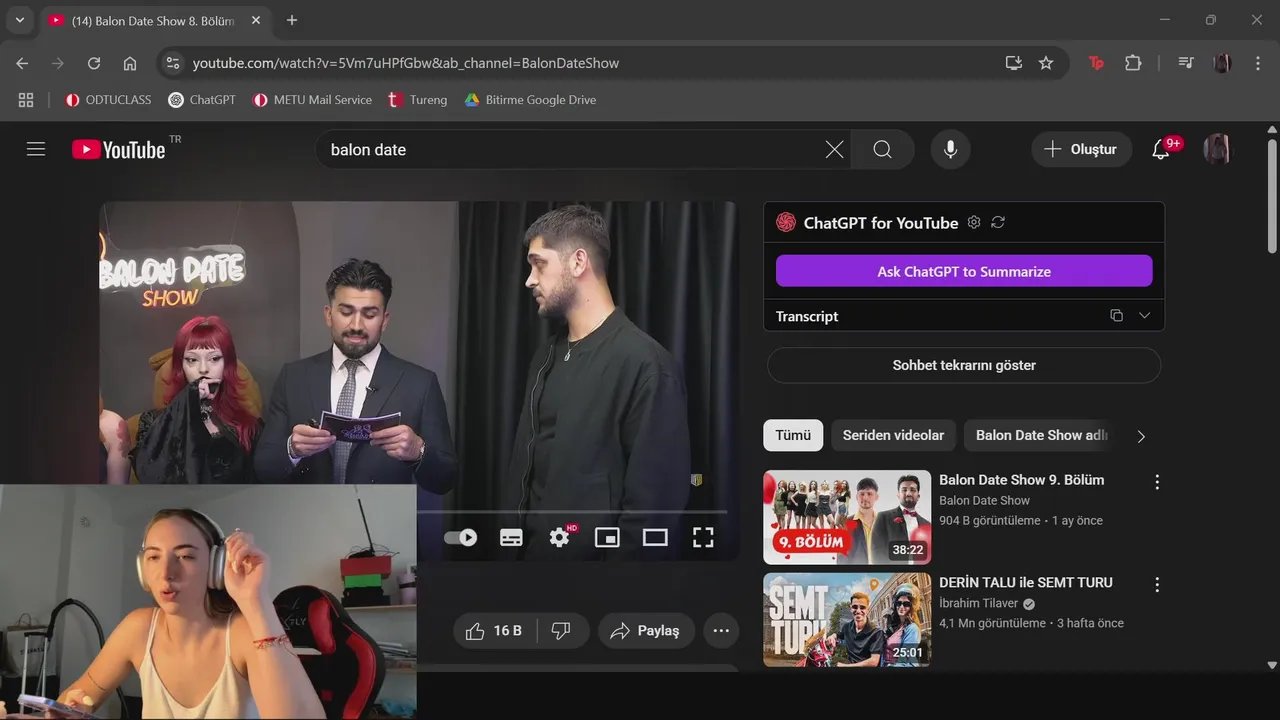The width and height of the screenshot is (1280, 720).
Task: Show more filter chips with right arrow
Action: [1141, 436]
